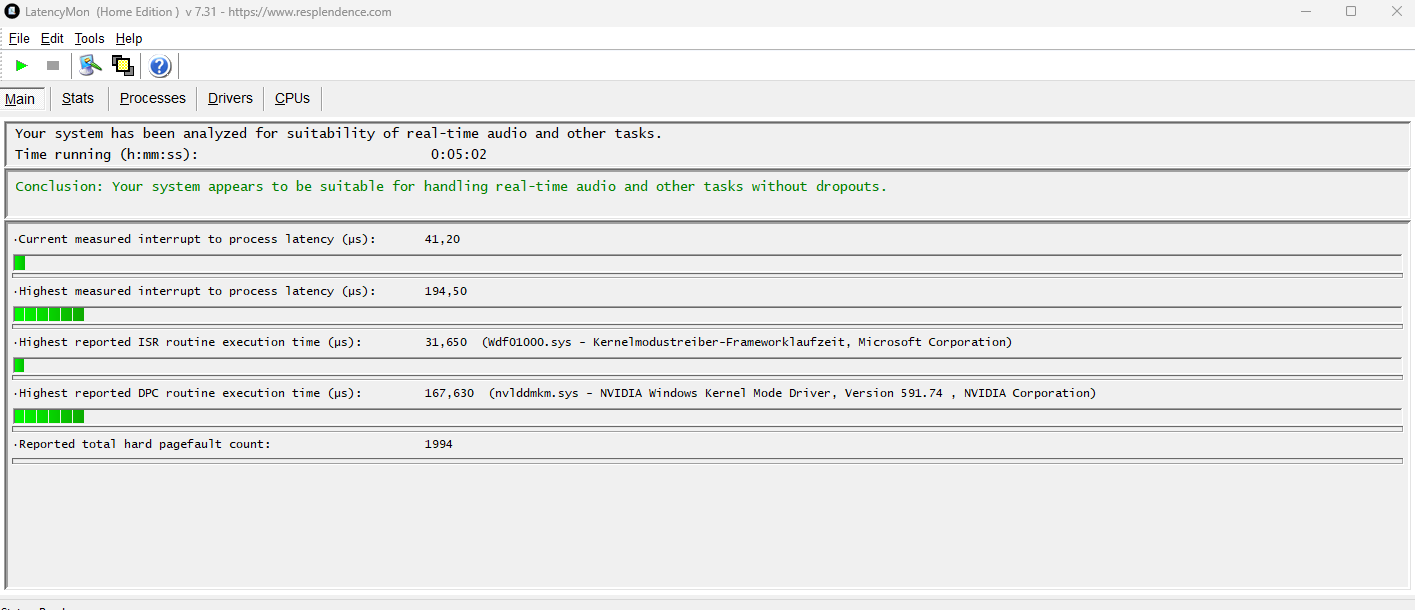Click the DPC time value 167,630

click(449, 393)
